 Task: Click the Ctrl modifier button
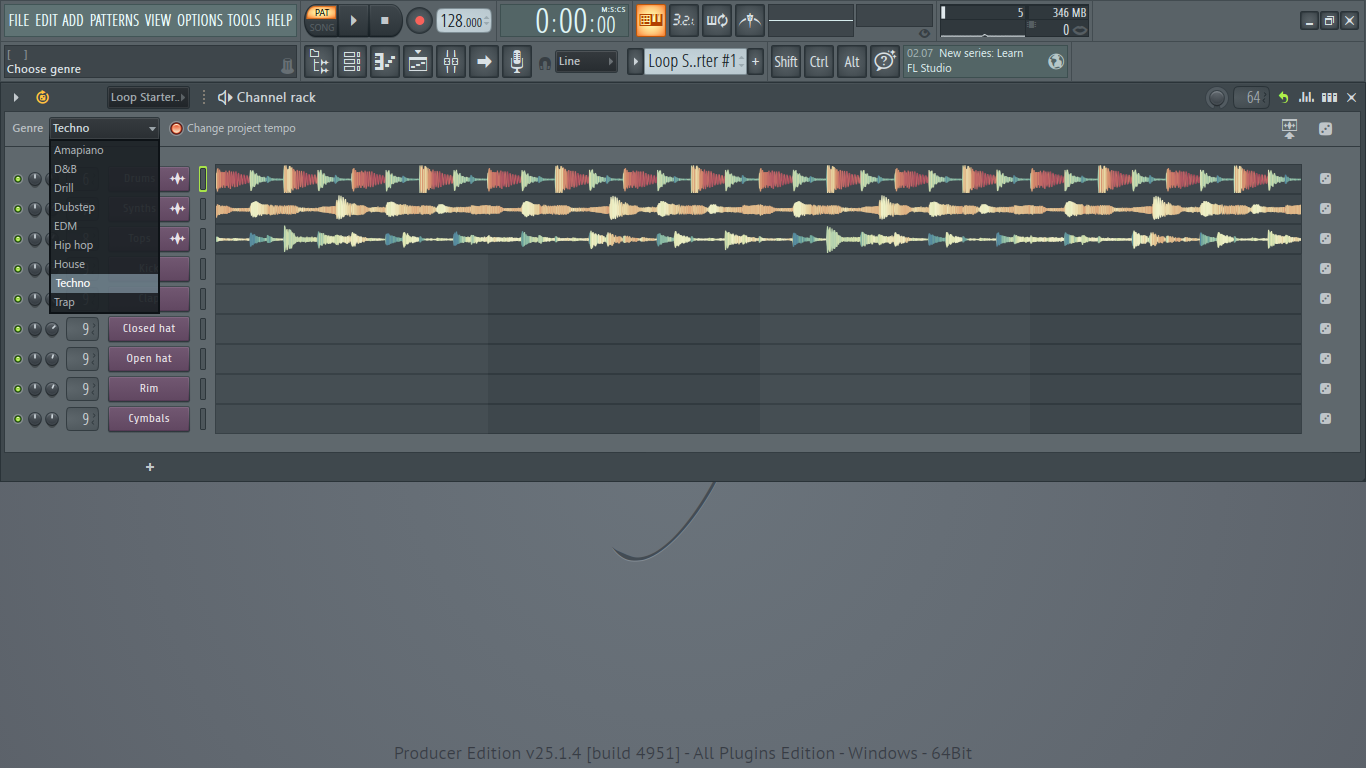pos(819,62)
